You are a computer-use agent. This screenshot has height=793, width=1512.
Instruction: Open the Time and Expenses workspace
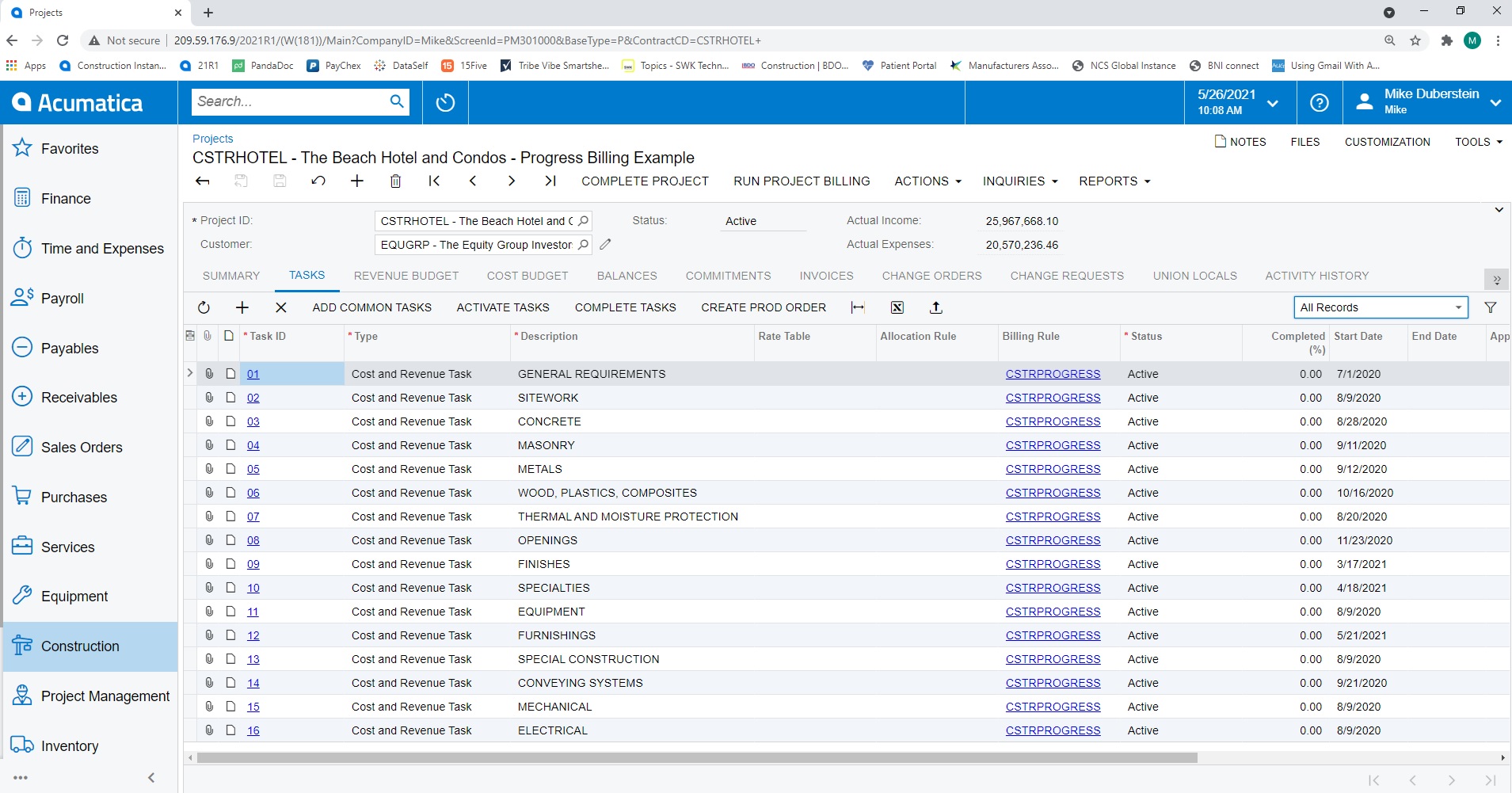point(90,249)
